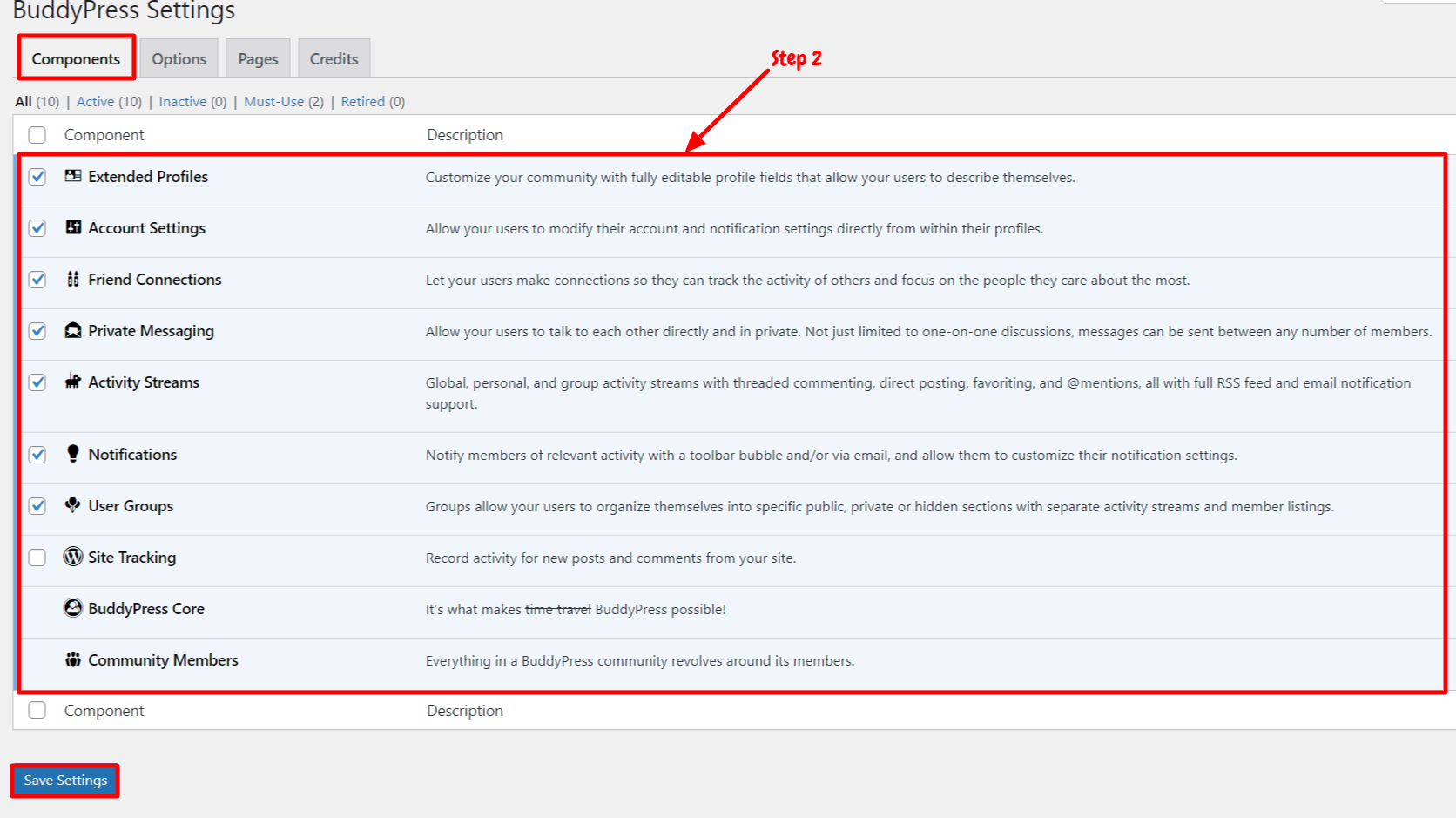Screen dimensions: 1456x818
Task: Toggle select-all checkbox in table footer
Action: coord(37,711)
